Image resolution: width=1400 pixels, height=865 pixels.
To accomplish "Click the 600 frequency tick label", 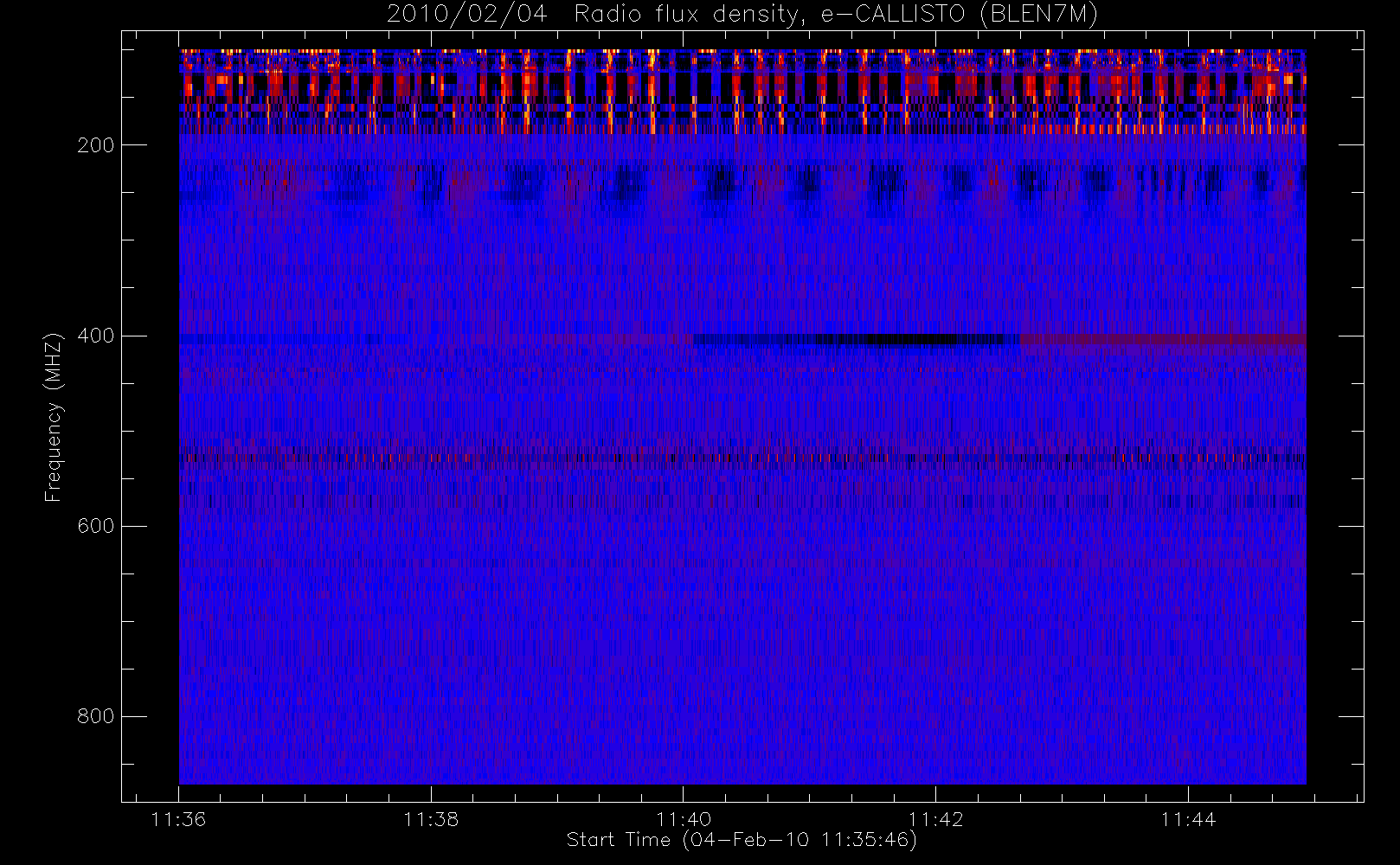I will [95, 526].
